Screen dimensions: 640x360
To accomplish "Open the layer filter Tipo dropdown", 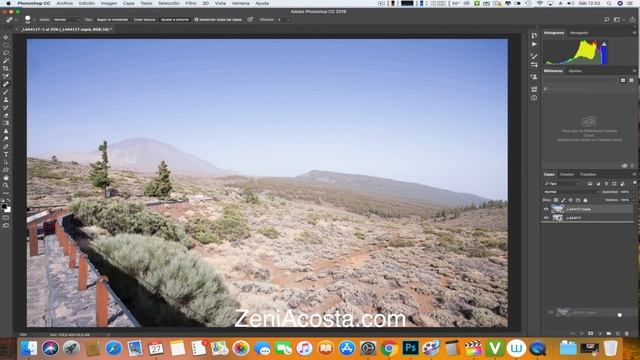I will (x=562, y=184).
